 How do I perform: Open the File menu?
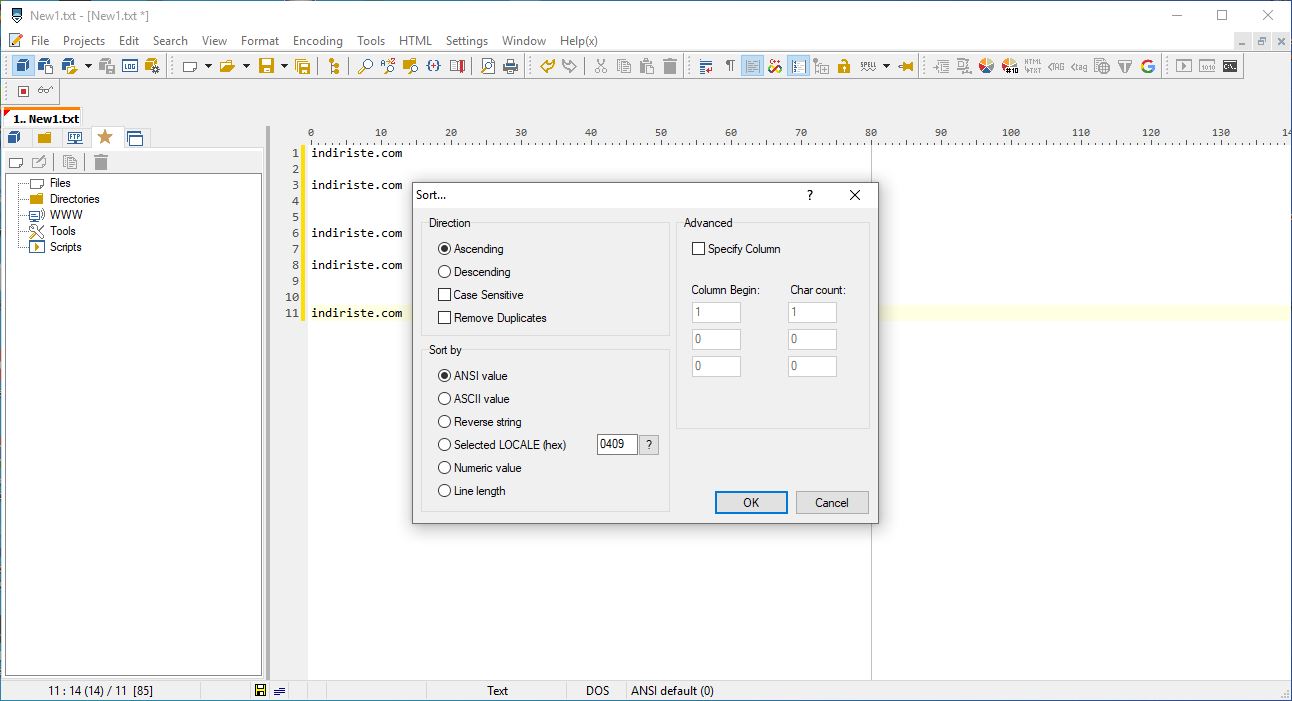pyautogui.click(x=40, y=41)
